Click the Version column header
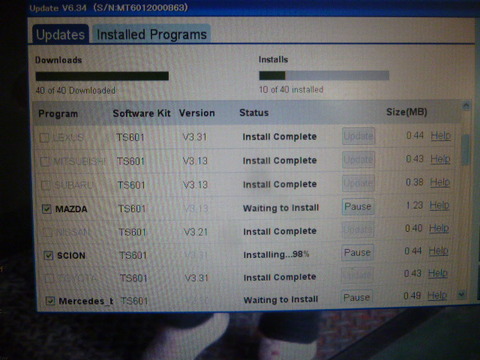This screenshot has height=360, width=480. tap(197, 113)
